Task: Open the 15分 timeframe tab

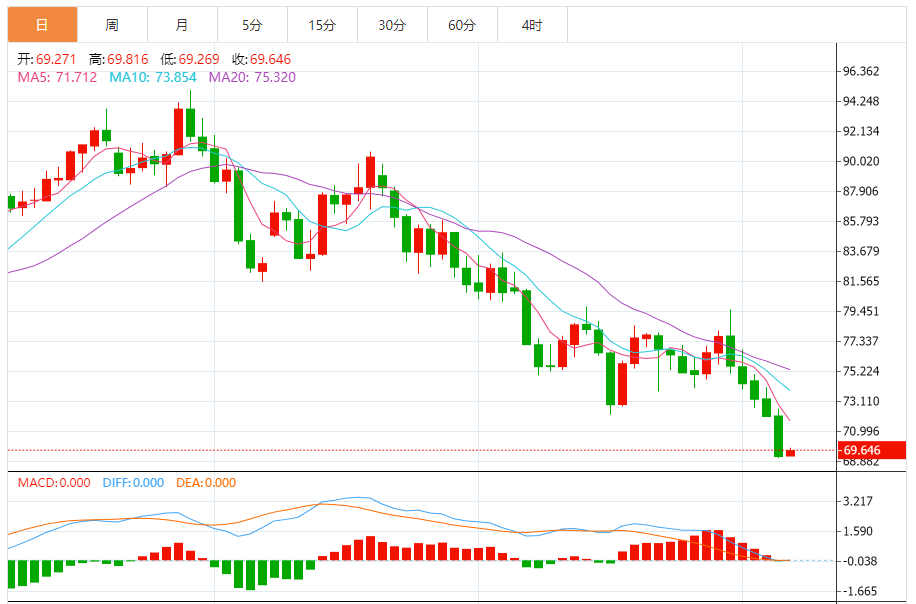Action: tap(322, 25)
